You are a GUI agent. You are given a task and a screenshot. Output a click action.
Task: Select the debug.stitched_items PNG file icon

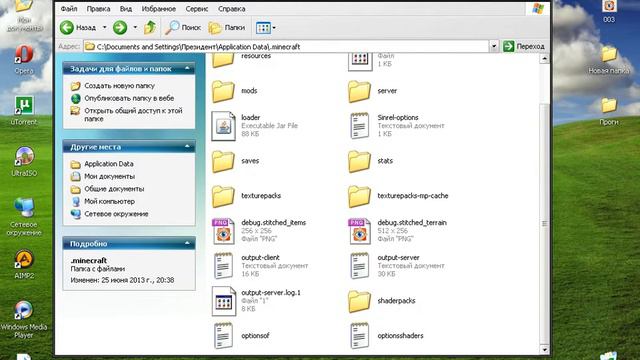[223, 231]
